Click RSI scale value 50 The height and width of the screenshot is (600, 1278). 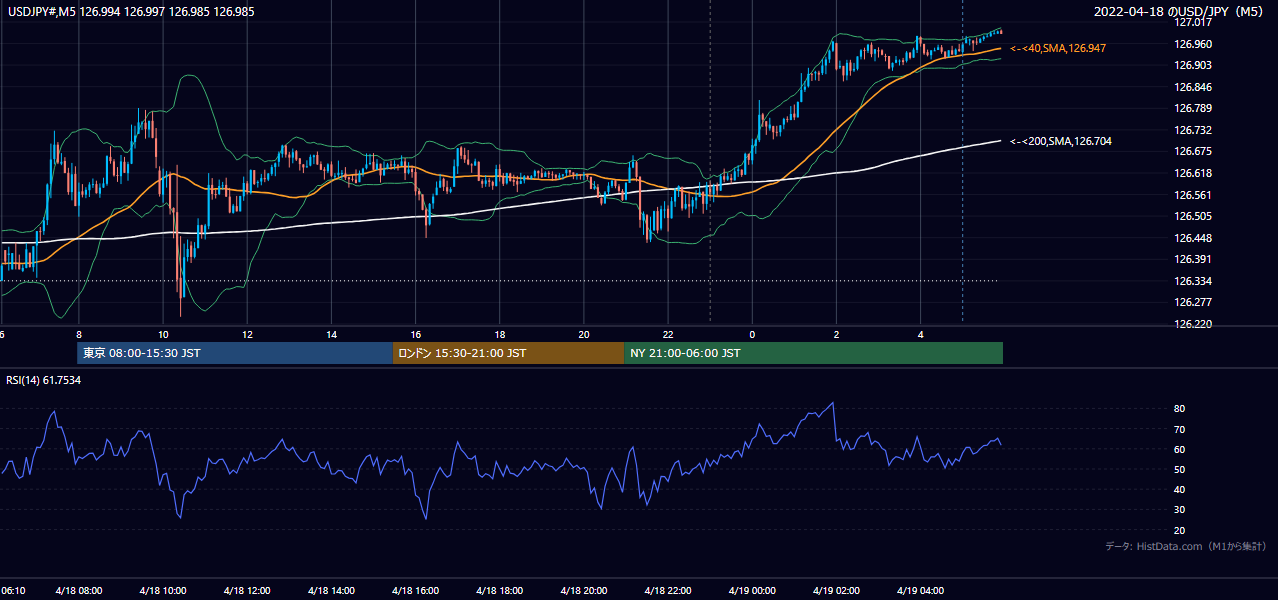tap(1179, 469)
